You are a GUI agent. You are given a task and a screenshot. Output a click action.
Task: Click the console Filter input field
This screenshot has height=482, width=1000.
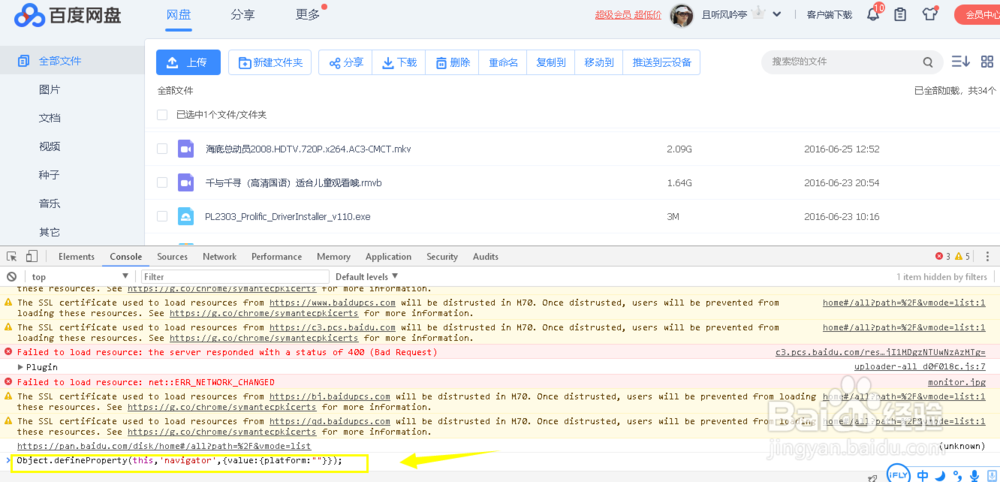[x=235, y=277]
